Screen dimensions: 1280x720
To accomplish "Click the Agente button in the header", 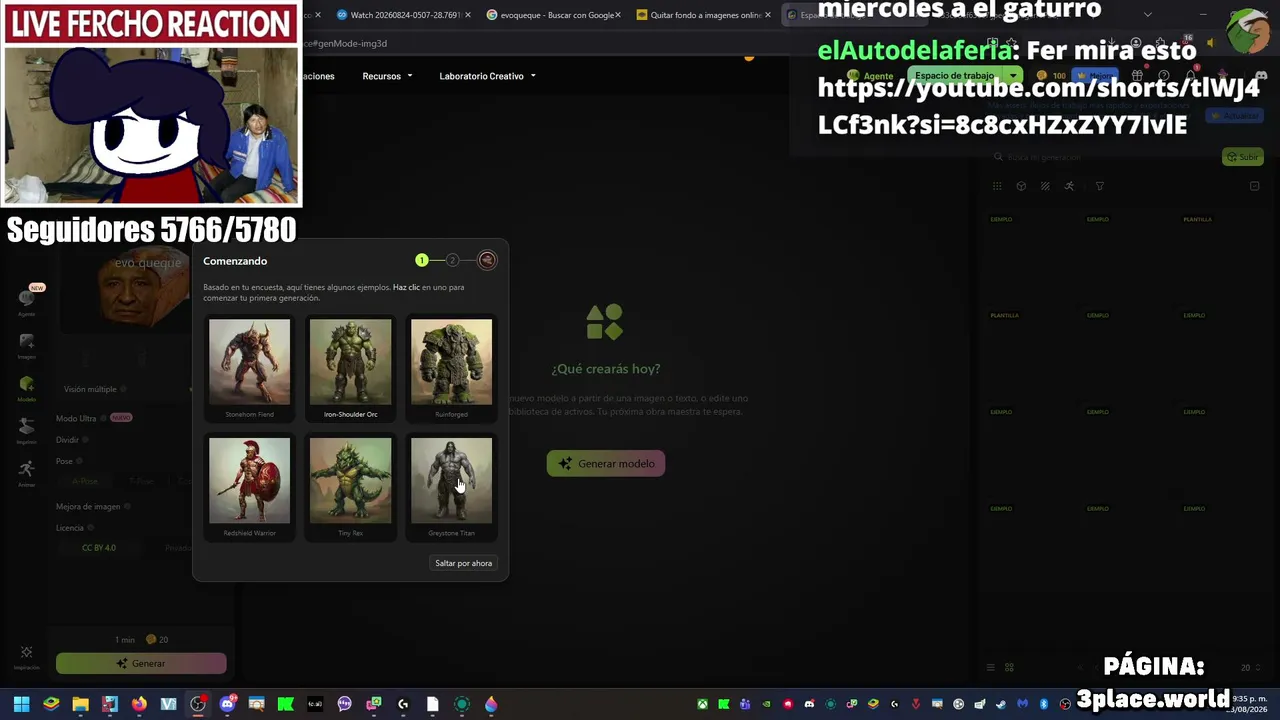I will (x=872, y=76).
